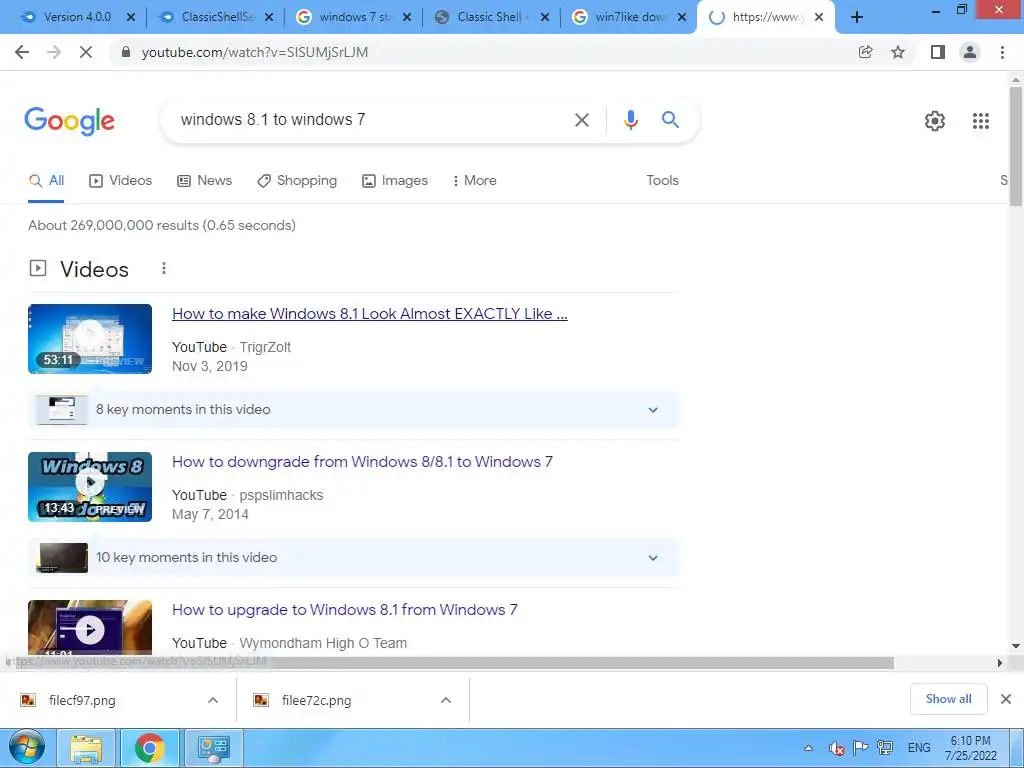Click the address bar URL
Image resolution: width=1024 pixels, height=768 pixels.
point(255,52)
